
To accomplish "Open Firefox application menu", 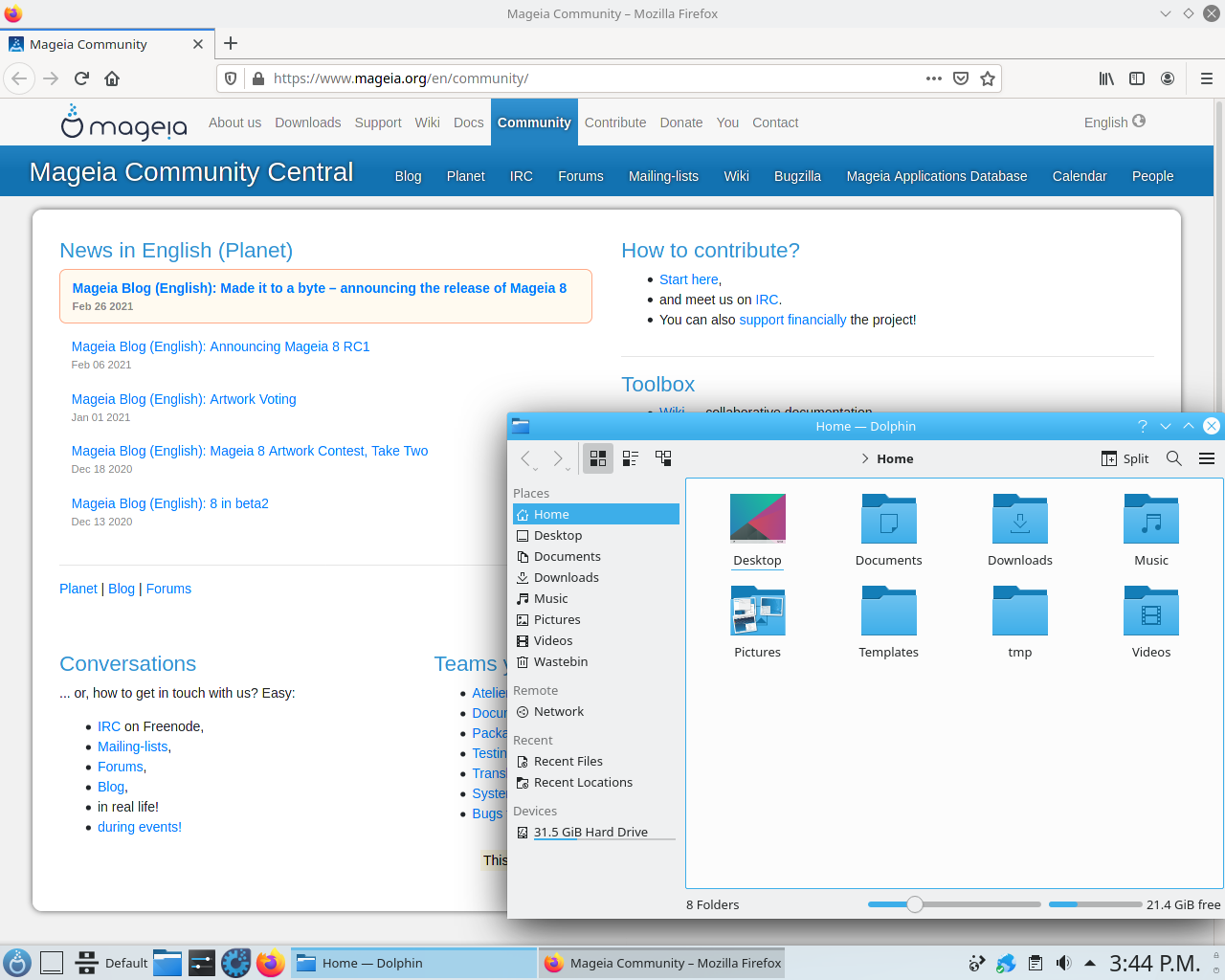I will coord(1207,78).
